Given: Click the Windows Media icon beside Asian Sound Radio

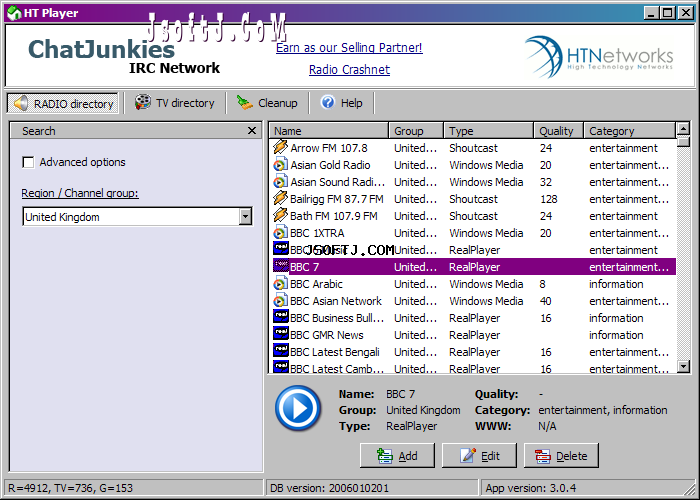Looking at the screenshot, I should (280, 181).
